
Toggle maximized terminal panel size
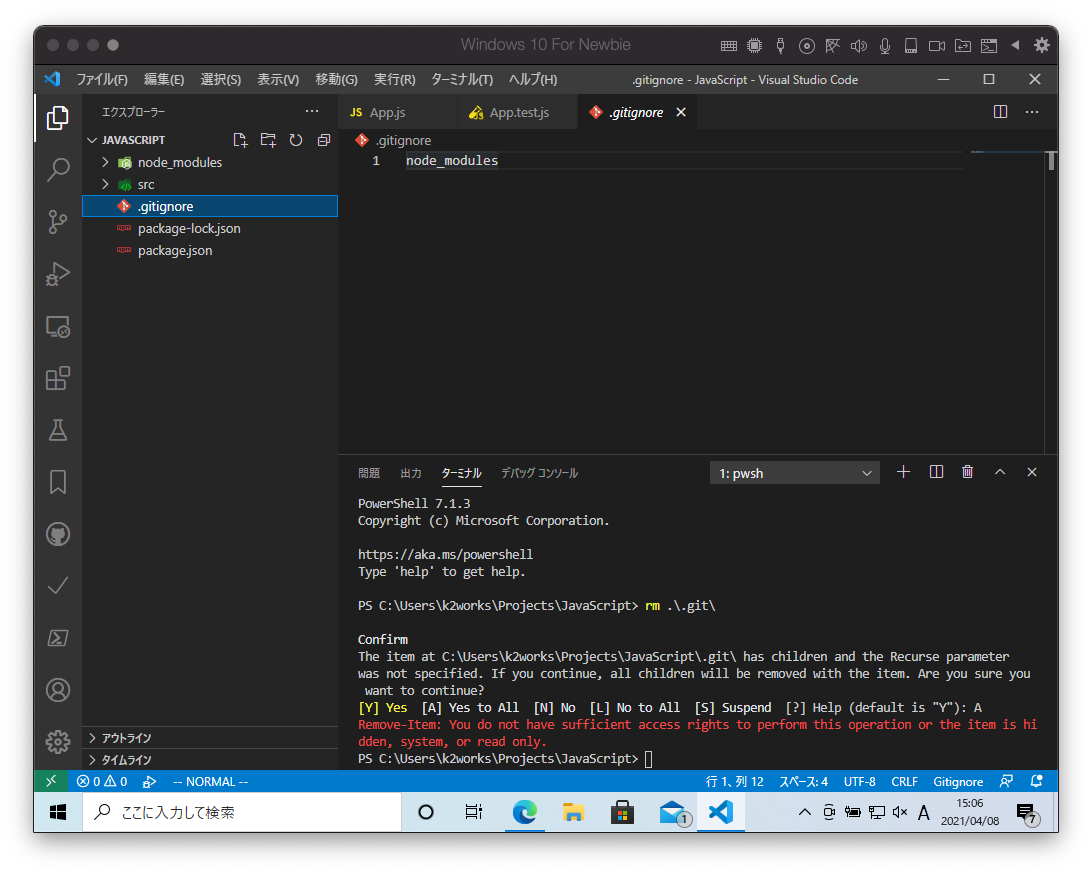(999, 473)
